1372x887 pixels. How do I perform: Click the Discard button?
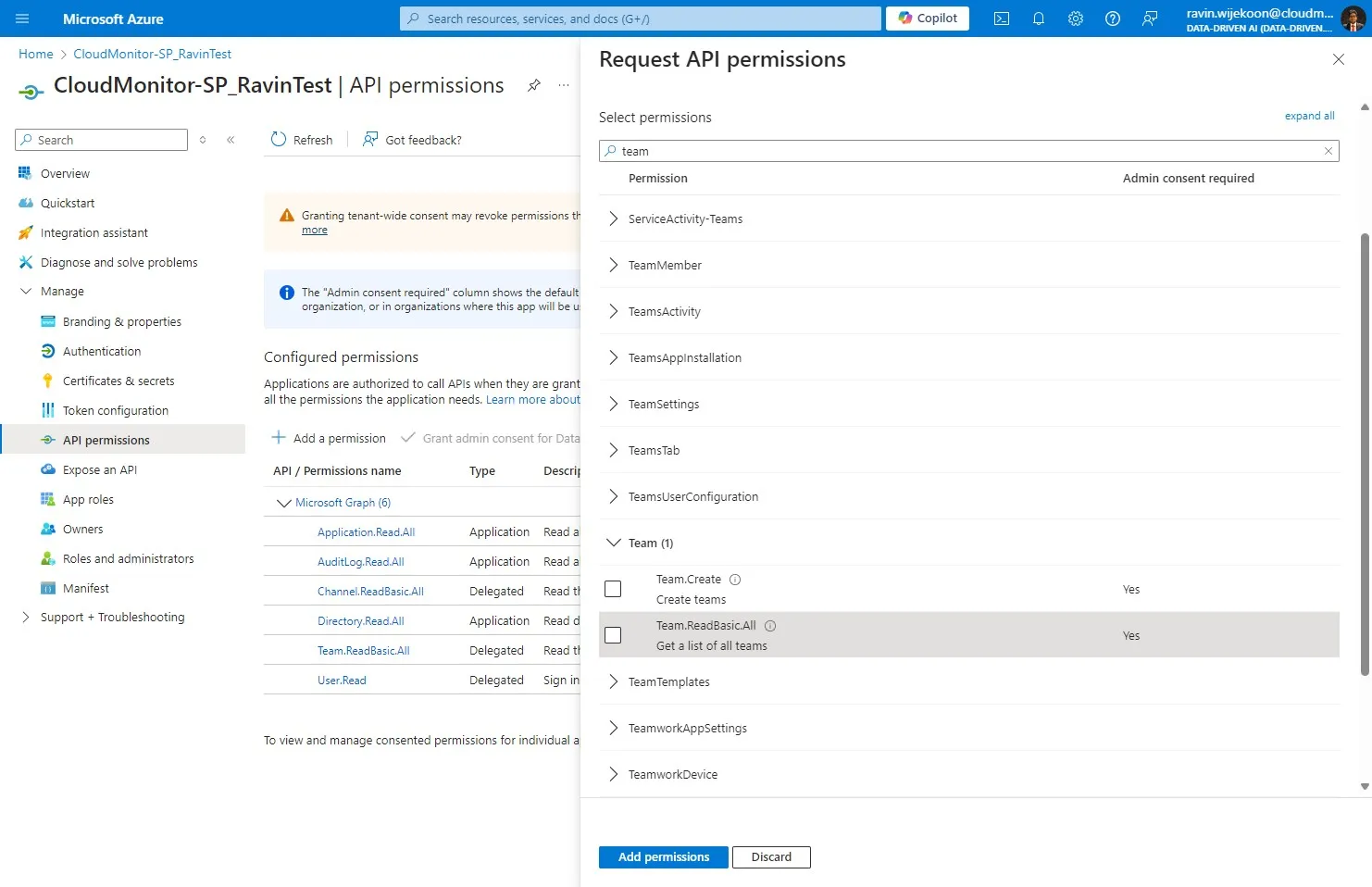(x=771, y=857)
